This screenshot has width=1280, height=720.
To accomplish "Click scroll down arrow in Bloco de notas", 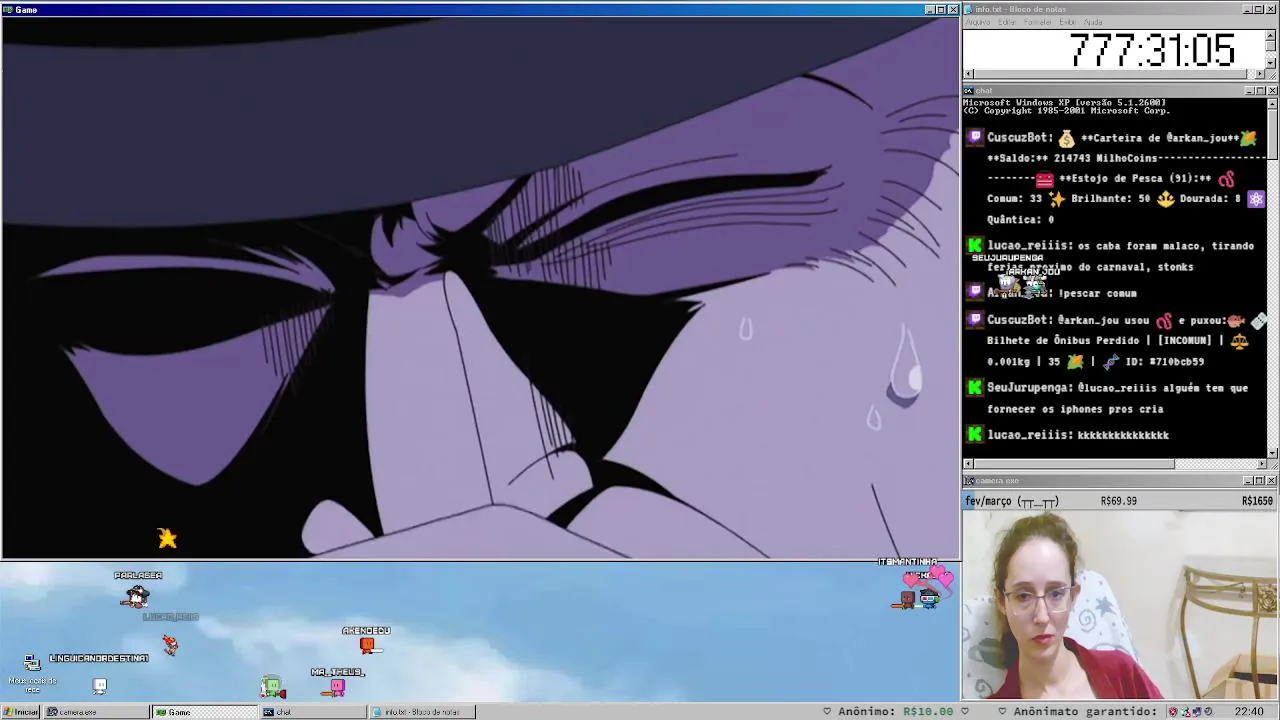I will (x=1271, y=63).
